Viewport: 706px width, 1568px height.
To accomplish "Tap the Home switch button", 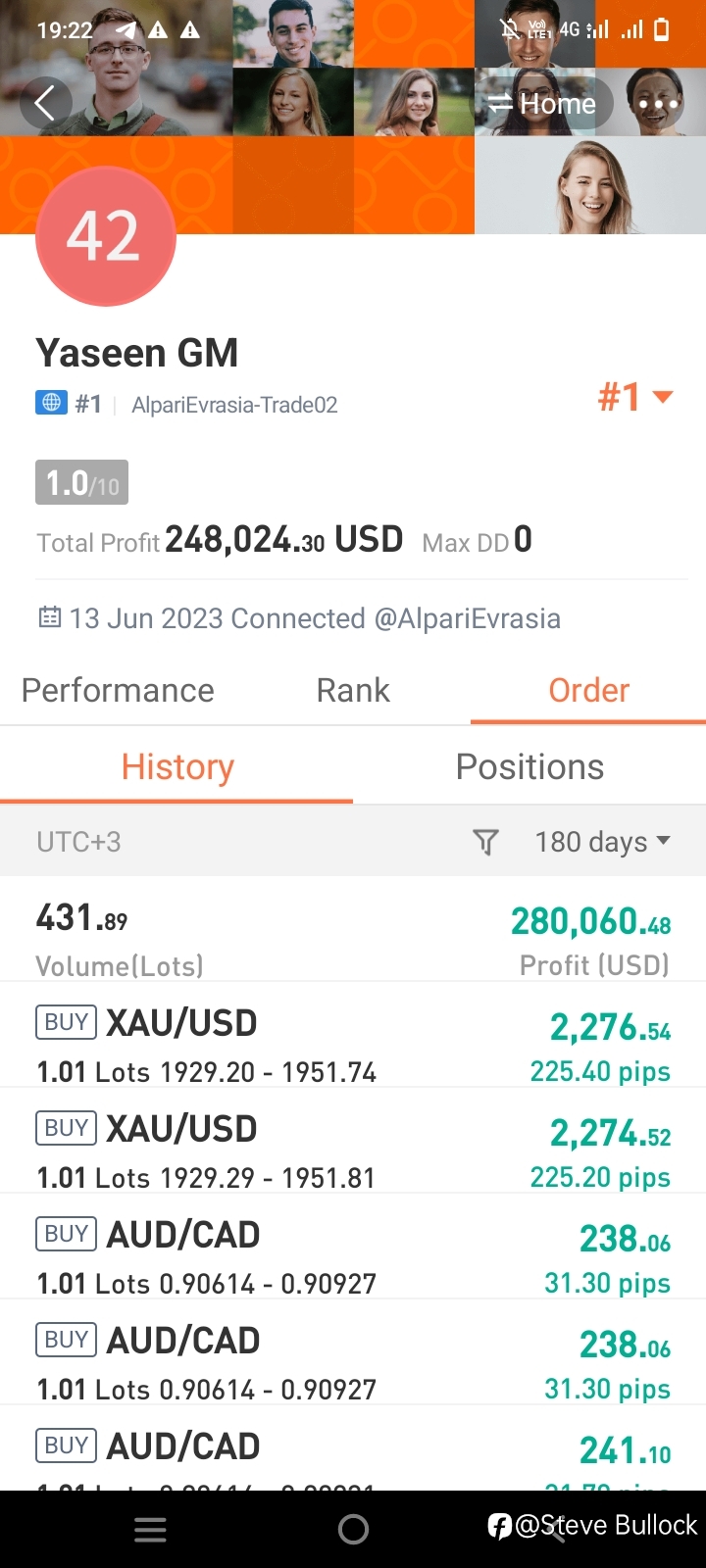I will pos(544,104).
